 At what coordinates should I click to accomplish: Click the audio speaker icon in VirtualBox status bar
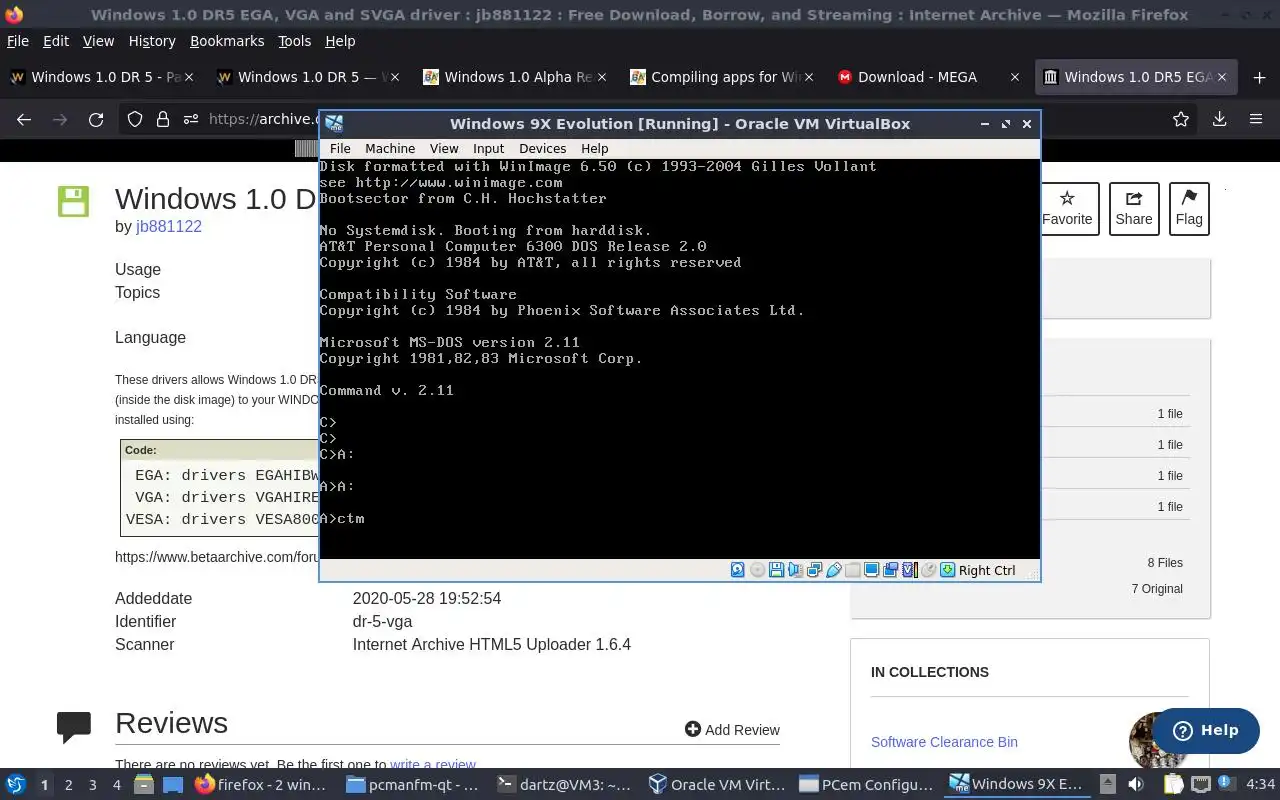[x=795, y=570]
